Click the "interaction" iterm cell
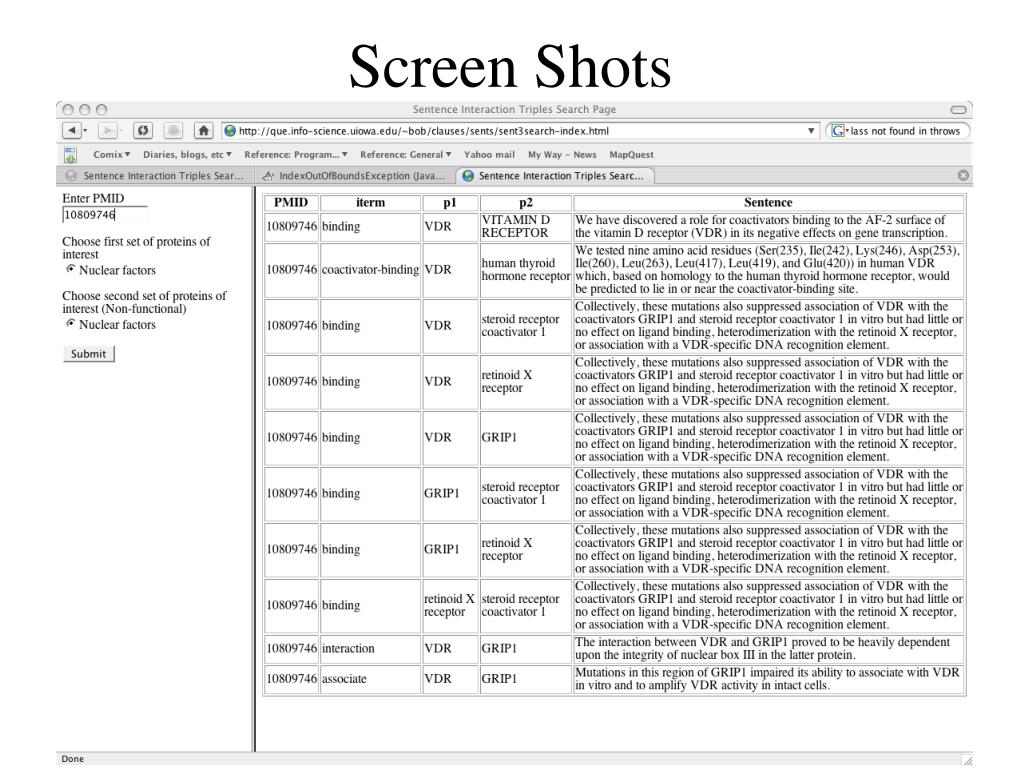The height and width of the screenshot is (768, 1024). click(370, 648)
